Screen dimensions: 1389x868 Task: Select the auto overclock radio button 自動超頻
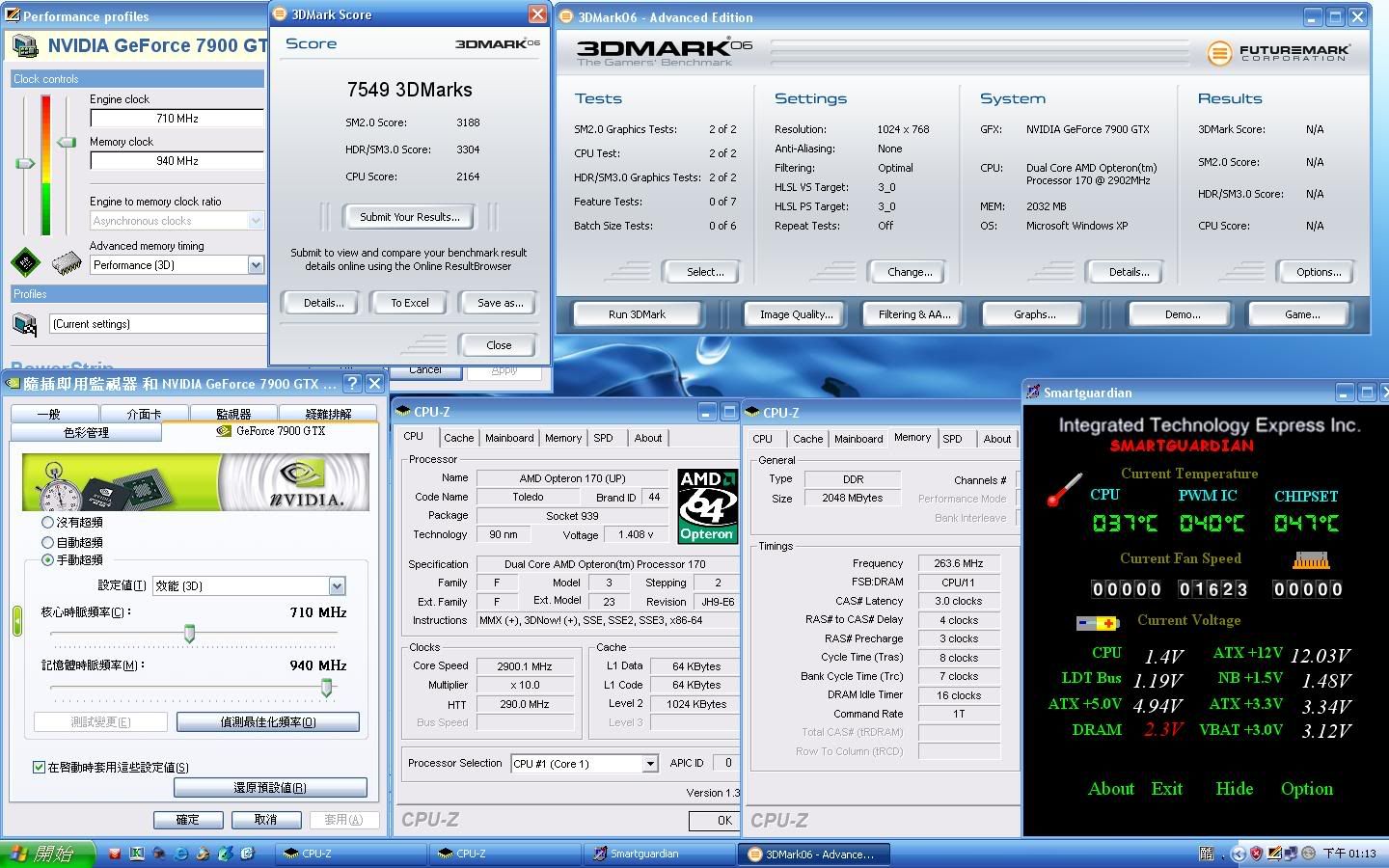tap(47, 542)
